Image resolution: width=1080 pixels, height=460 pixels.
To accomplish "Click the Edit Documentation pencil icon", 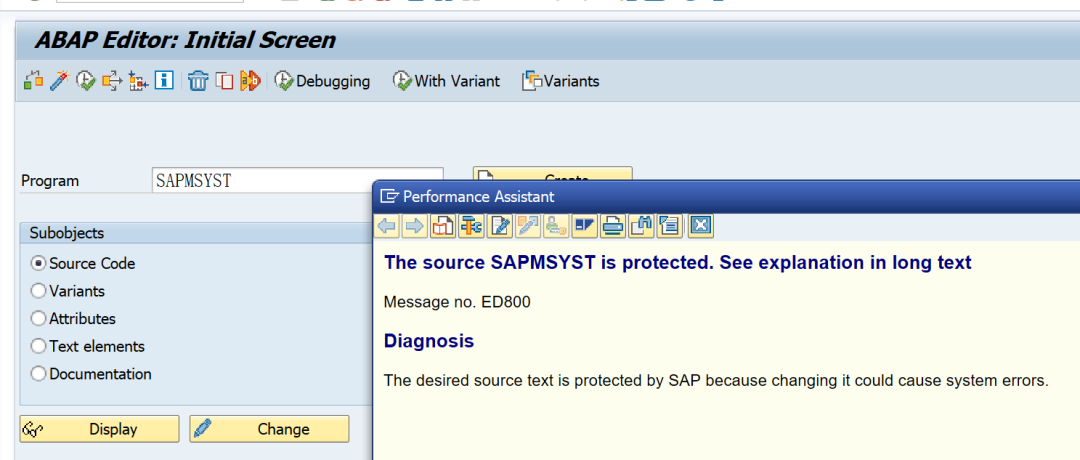I will tap(499, 225).
